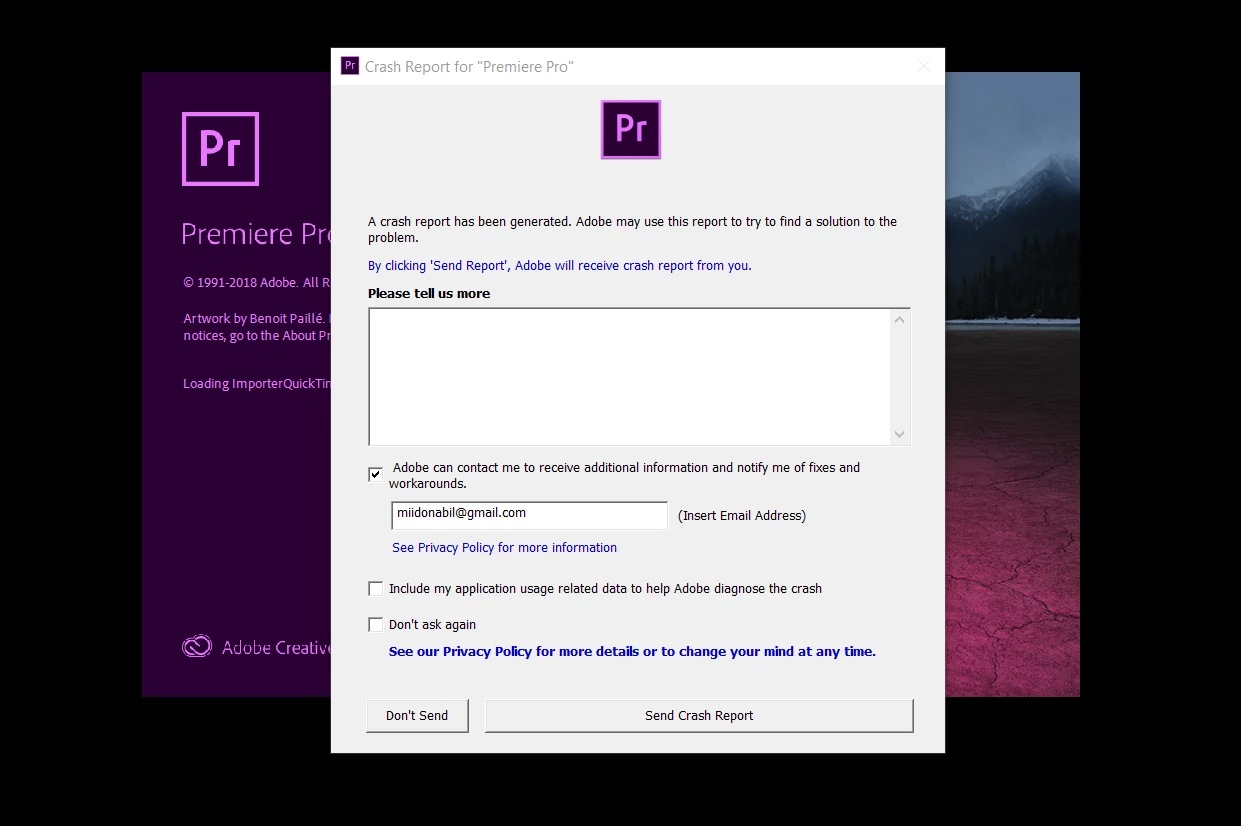This screenshot has height=826, width=1241.
Task: Click the A crash report has been generated text
Action: point(632,230)
